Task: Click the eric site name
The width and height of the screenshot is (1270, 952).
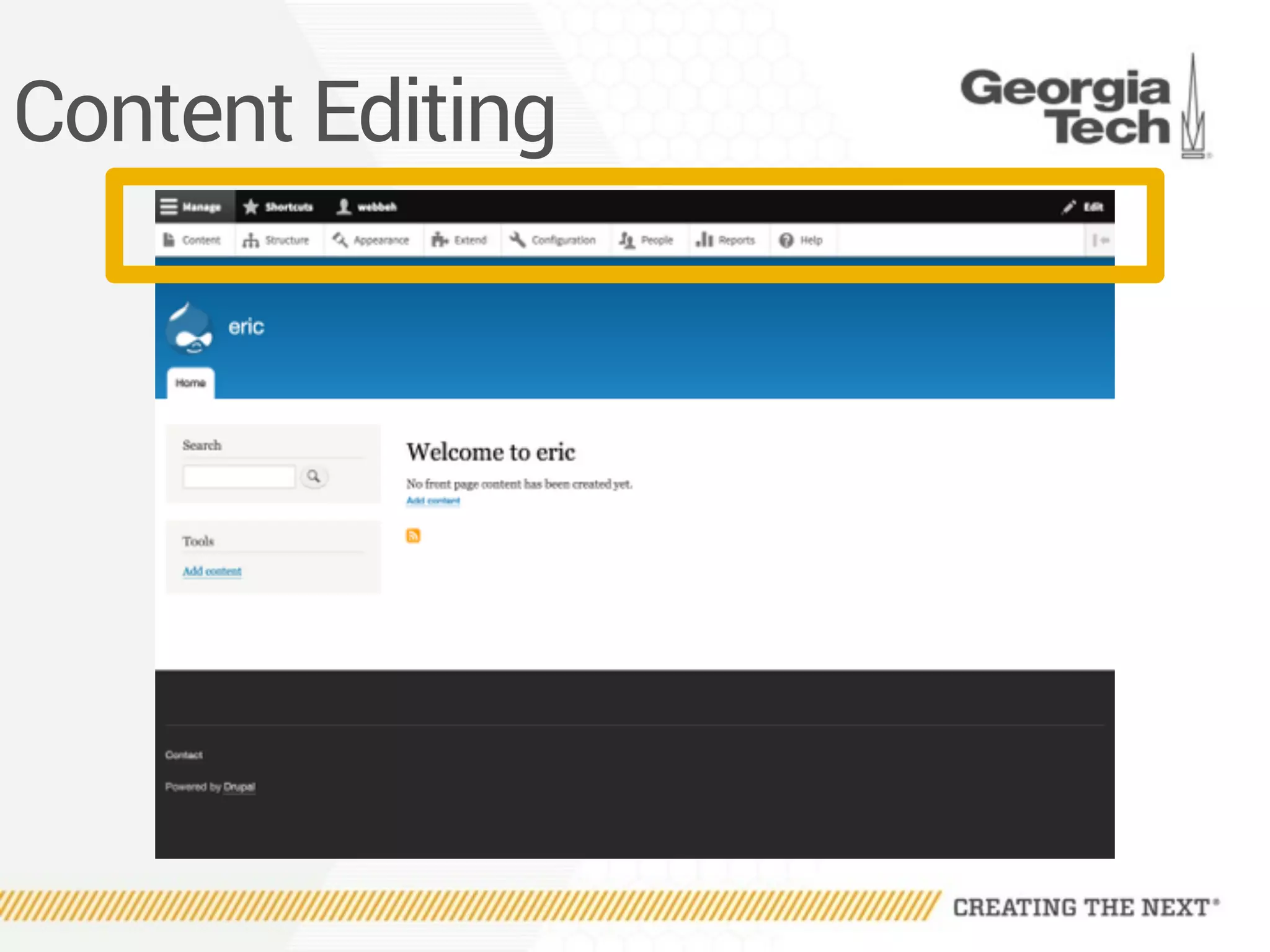Action: click(x=246, y=327)
